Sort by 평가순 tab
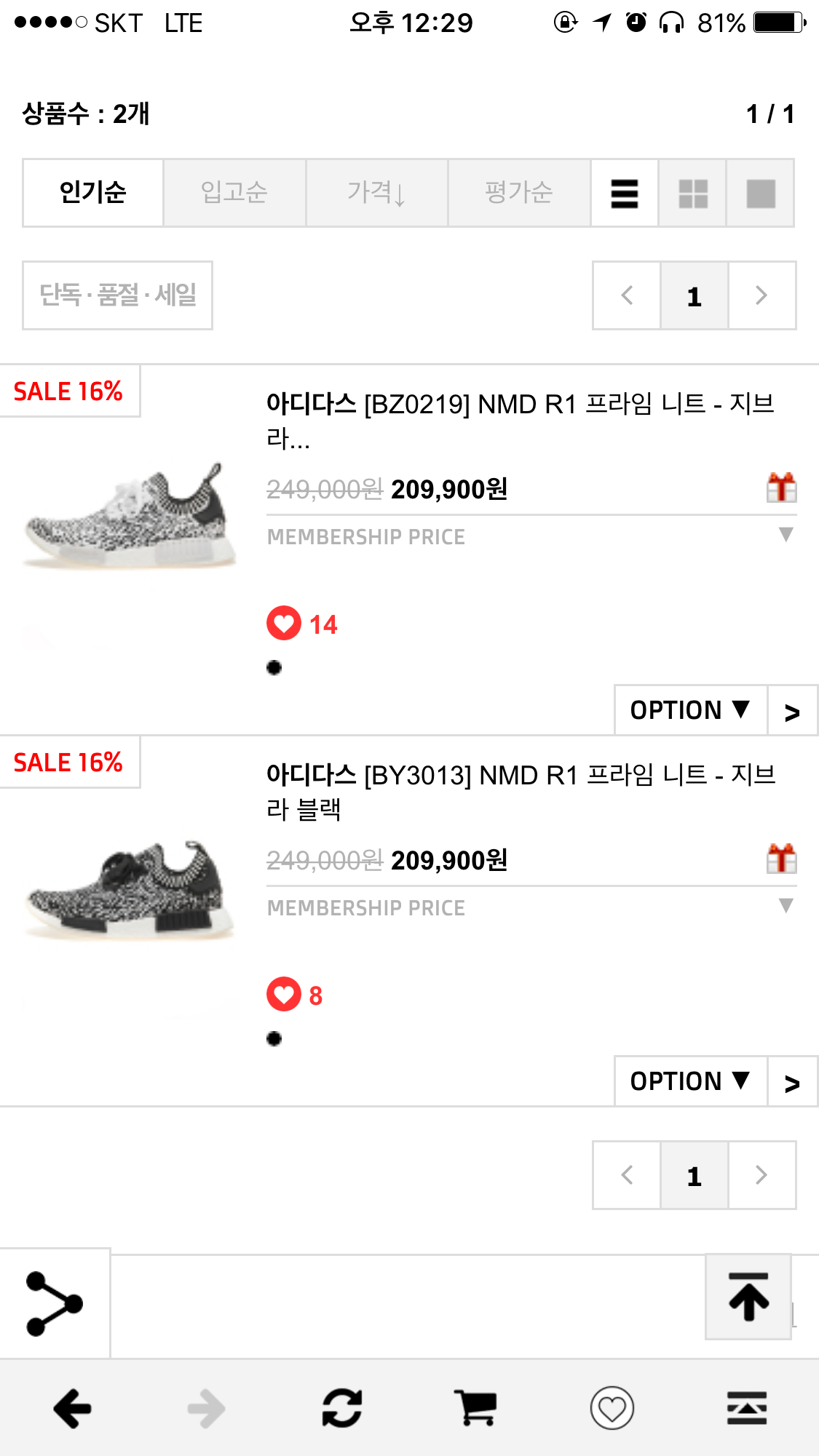Screen dimensions: 819x1456 click(x=519, y=194)
